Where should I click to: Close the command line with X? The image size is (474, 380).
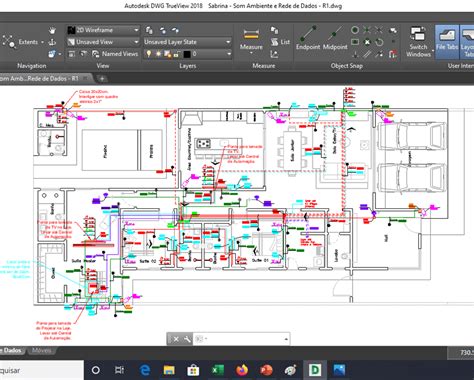(x=176, y=339)
